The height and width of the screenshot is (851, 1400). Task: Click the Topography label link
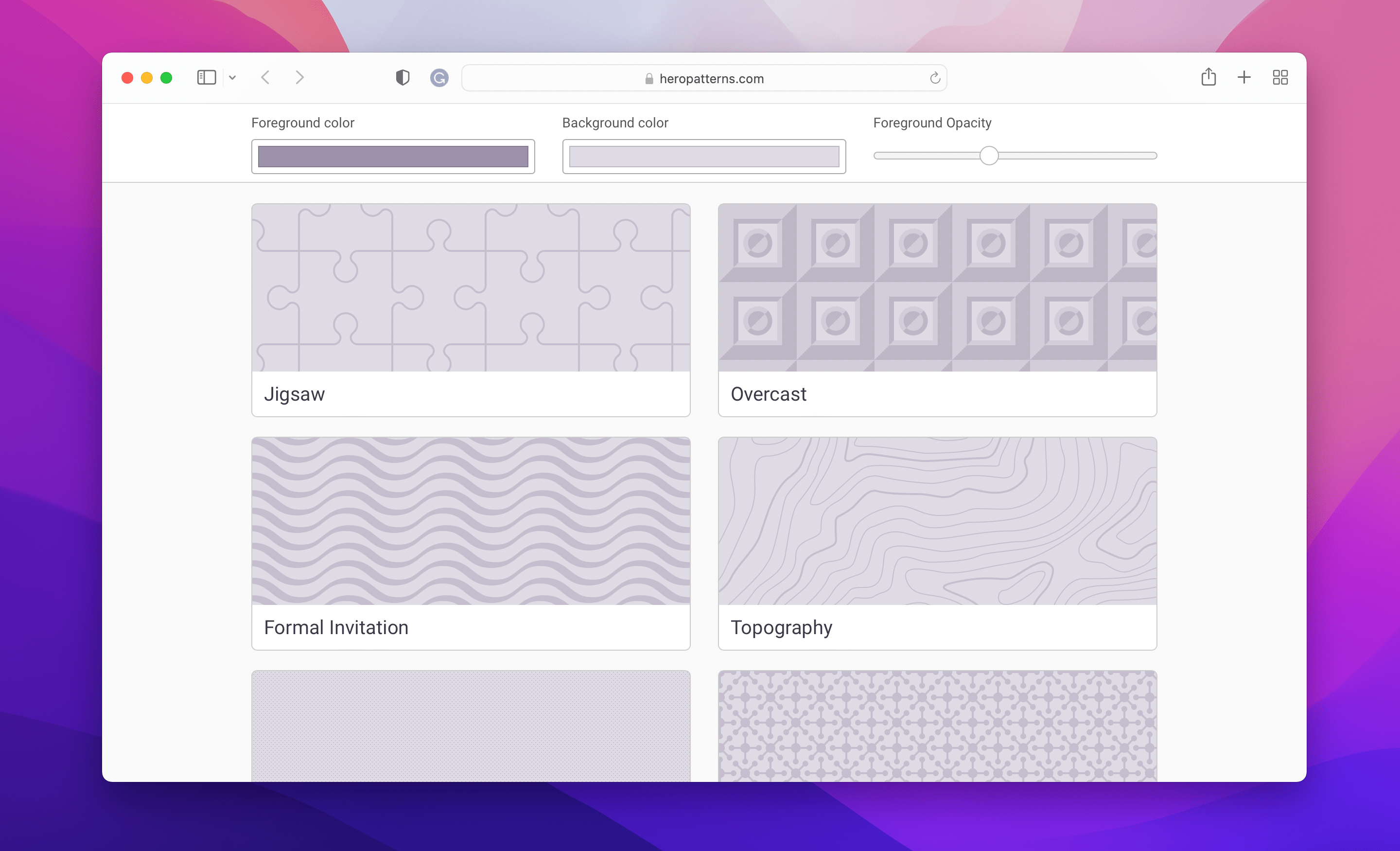(781, 628)
